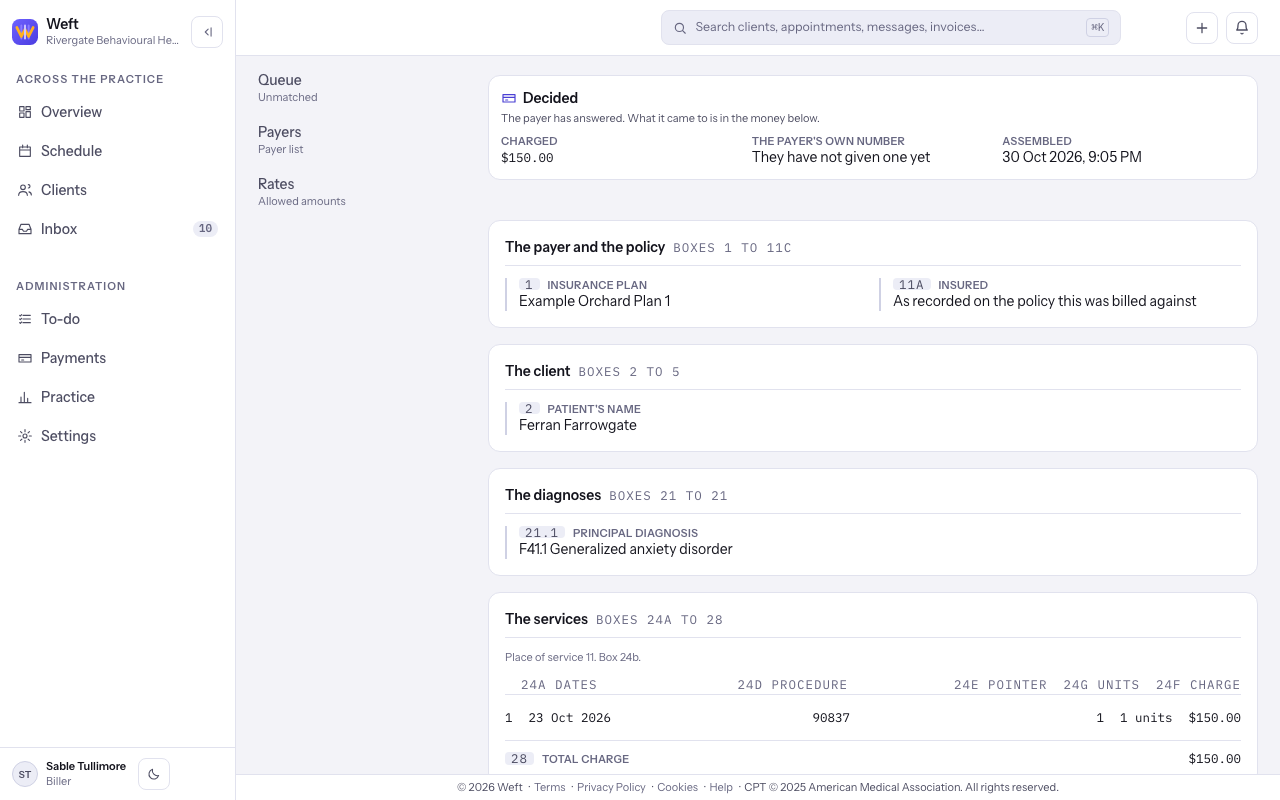Select Inbox in the sidebar

pyautogui.click(x=118, y=229)
